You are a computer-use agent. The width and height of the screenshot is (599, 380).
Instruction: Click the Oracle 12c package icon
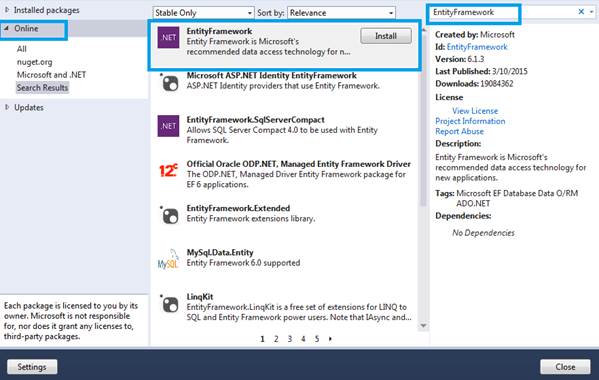coord(168,170)
